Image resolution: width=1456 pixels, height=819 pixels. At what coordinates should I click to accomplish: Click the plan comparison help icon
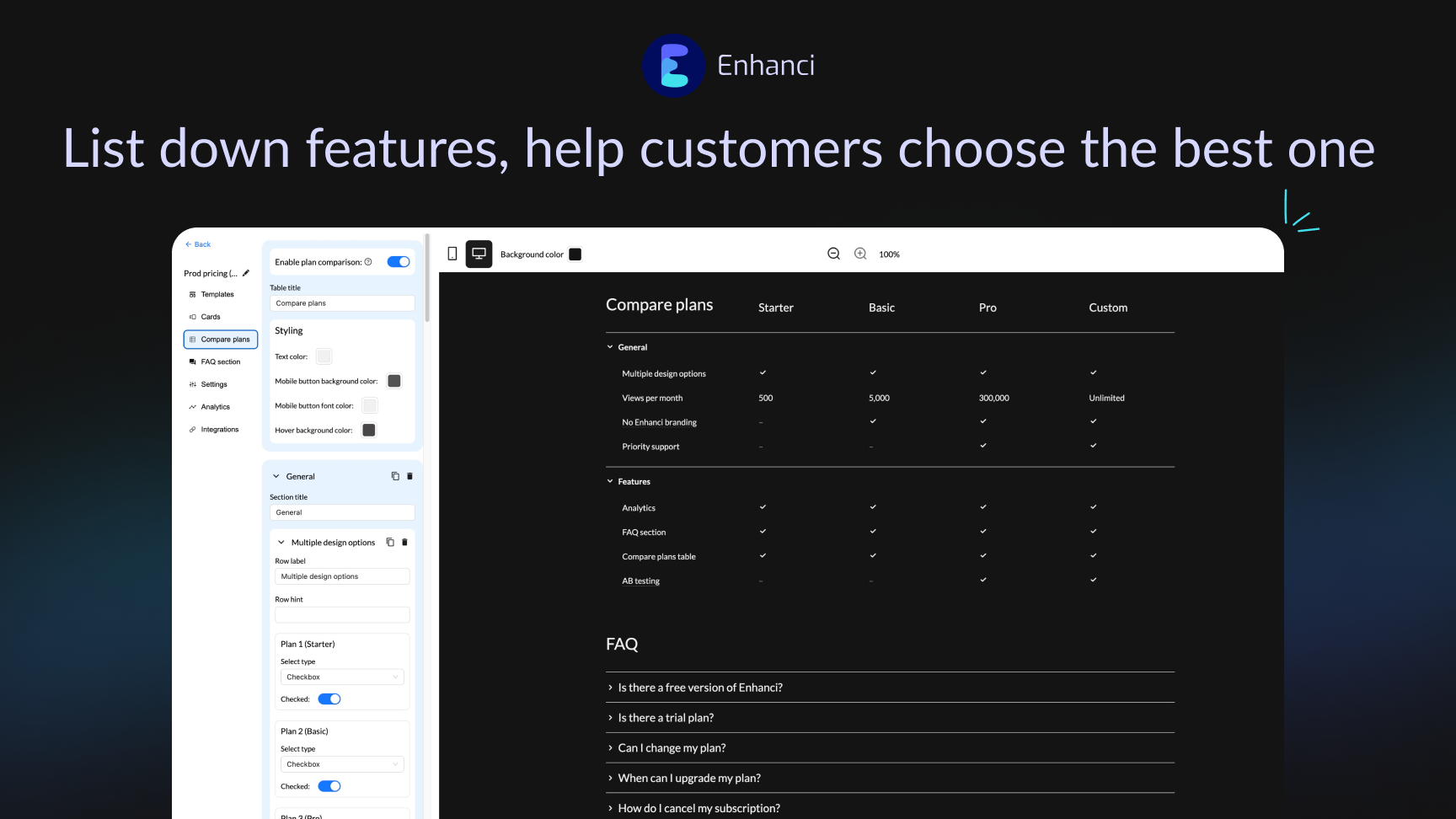click(x=368, y=262)
